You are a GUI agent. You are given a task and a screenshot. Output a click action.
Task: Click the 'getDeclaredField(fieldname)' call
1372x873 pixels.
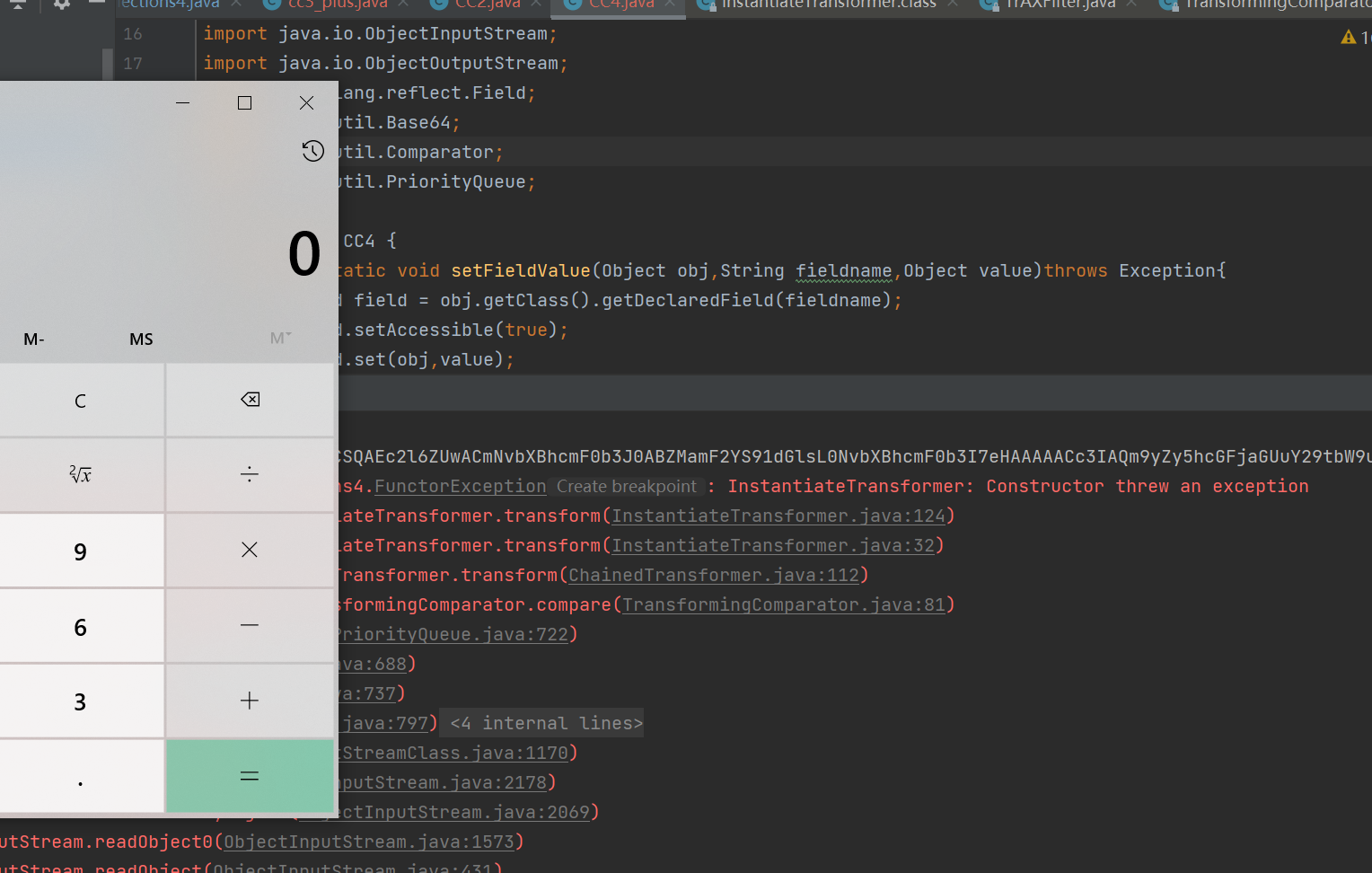pyautogui.click(x=747, y=300)
